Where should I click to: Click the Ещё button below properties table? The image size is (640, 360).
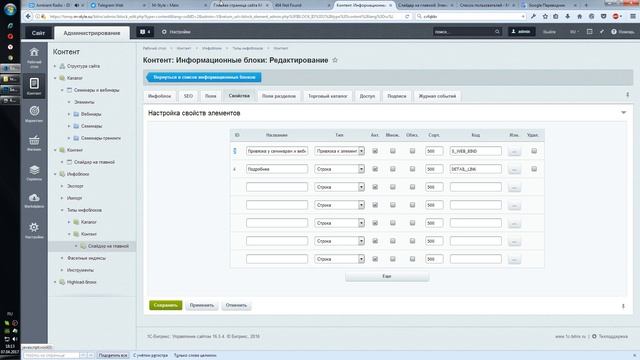(x=387, y=276)
